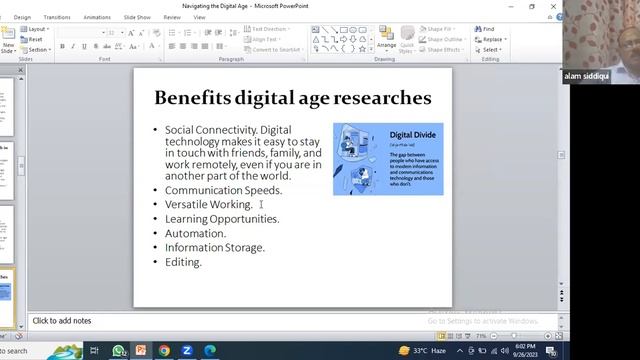This screenshot has height=360, width=640.
Task: Select the text box shape tool
Action: (x=316, y=30)
